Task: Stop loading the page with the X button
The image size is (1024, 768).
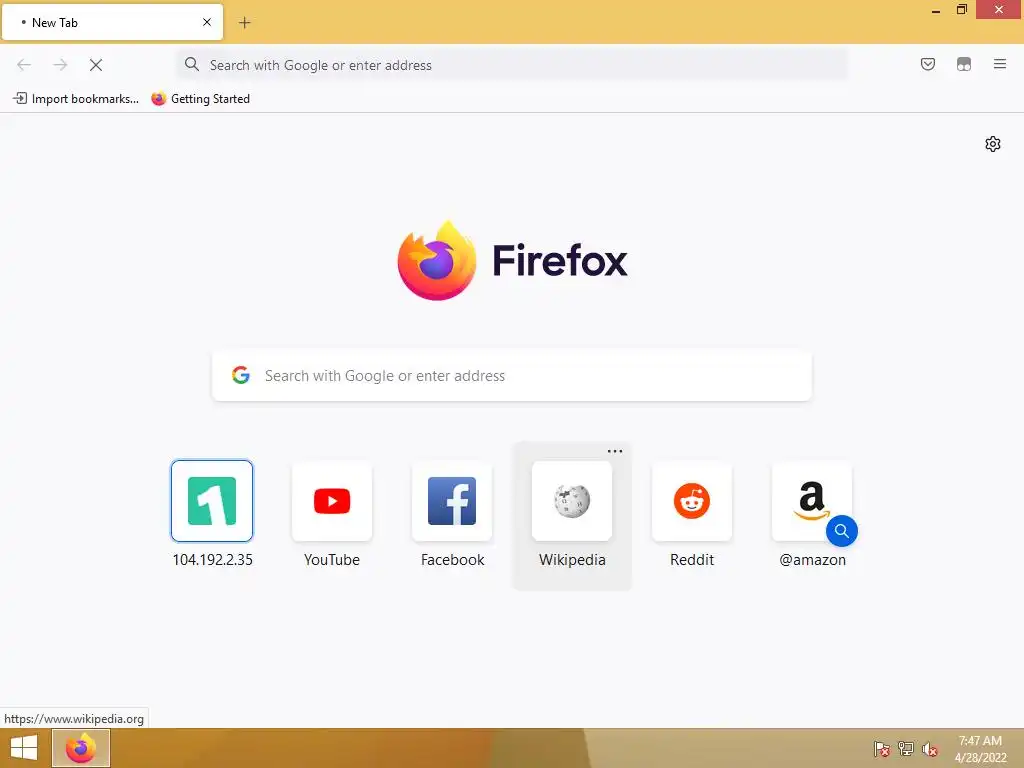Action: click(x=96, y=65)
